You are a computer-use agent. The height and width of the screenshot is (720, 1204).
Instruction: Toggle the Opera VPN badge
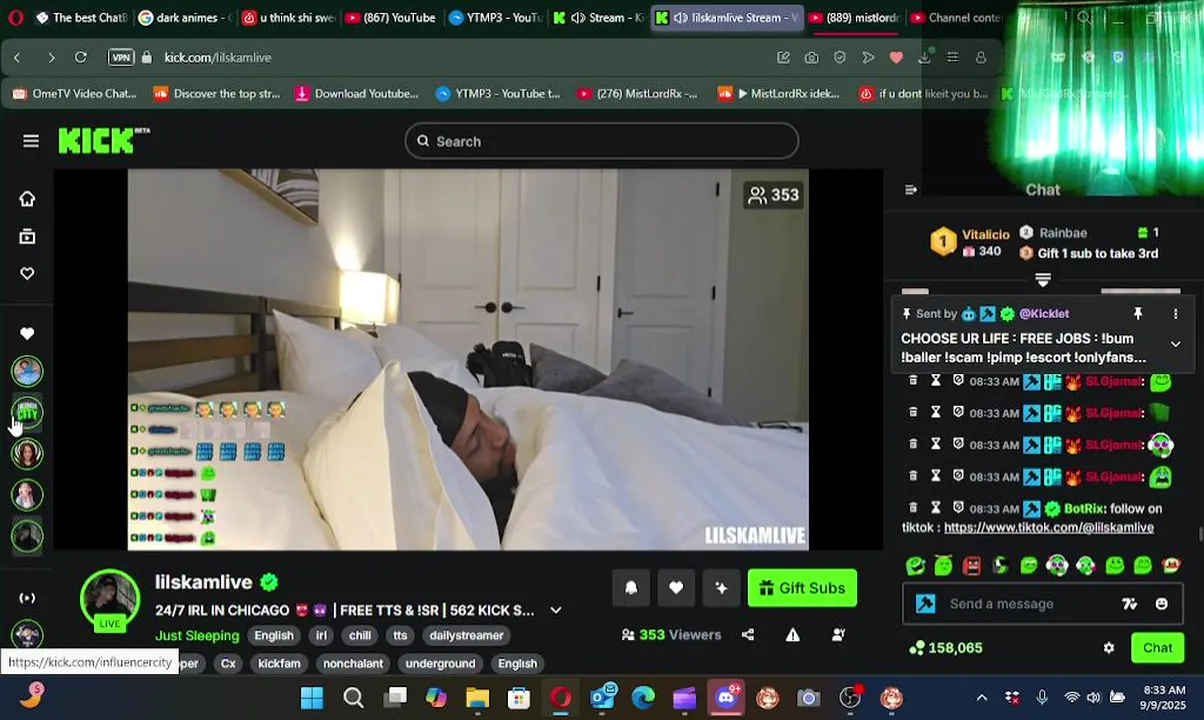(x=121, y=58)
